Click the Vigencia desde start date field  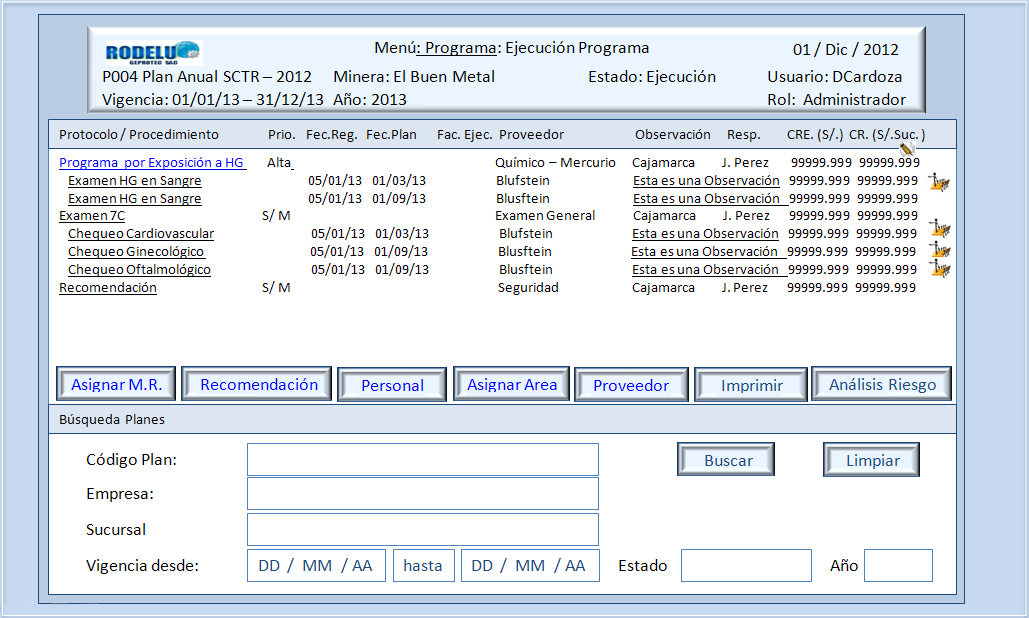point(316,566)
